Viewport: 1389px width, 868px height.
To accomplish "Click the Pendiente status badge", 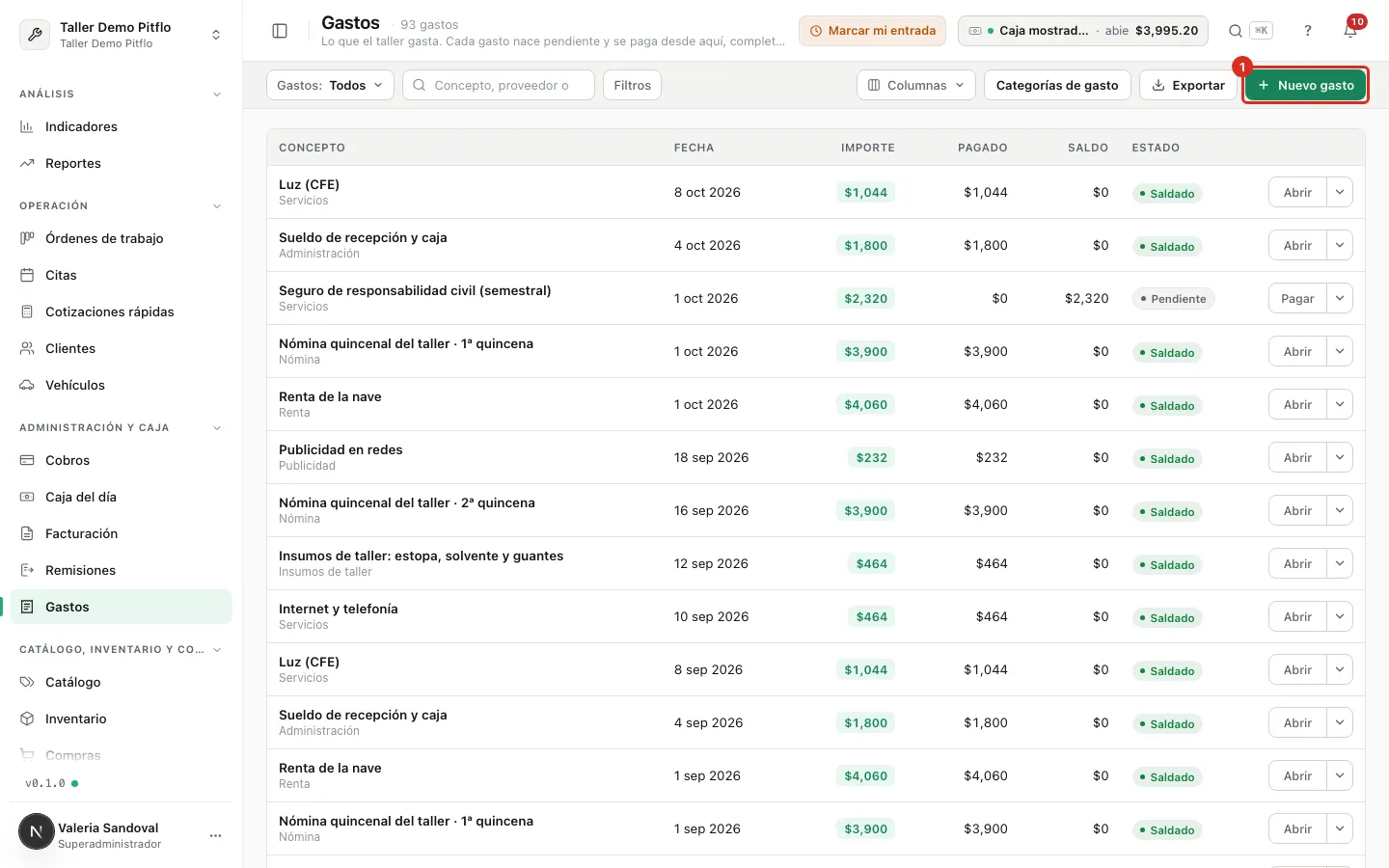I will (x=1173, y=299).
